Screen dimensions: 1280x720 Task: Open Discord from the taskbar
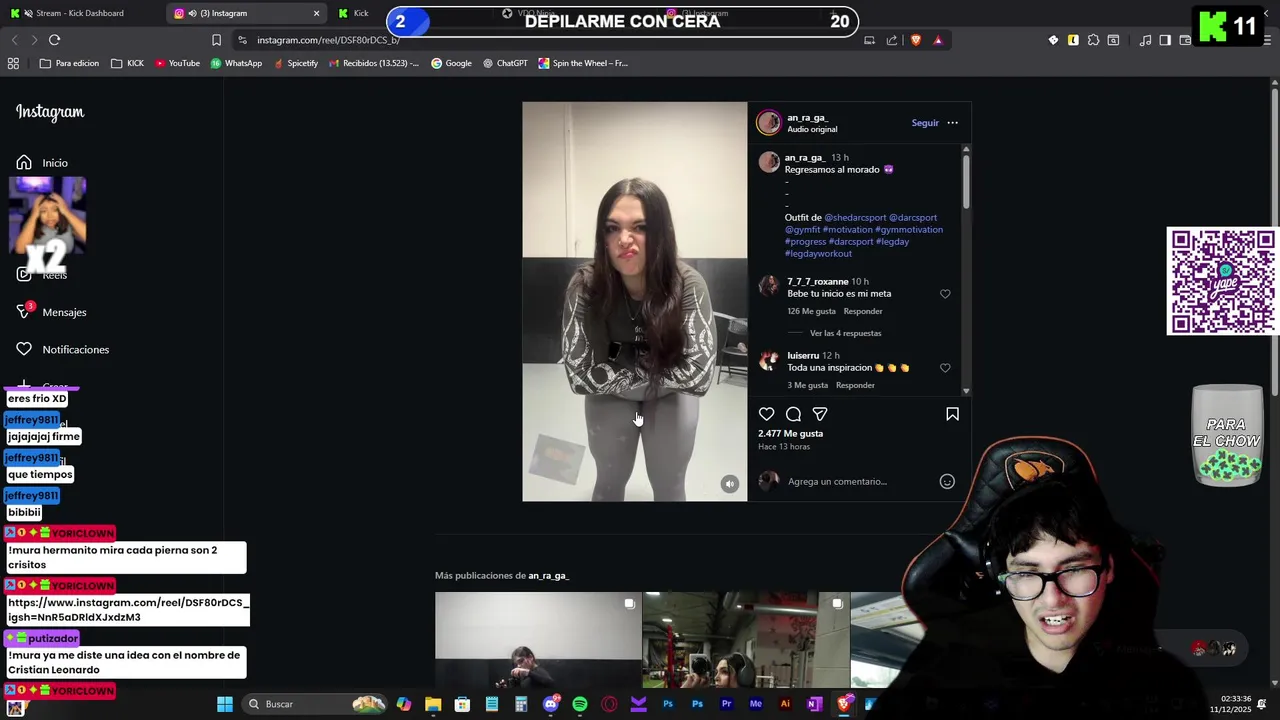(x=550, y=704)
